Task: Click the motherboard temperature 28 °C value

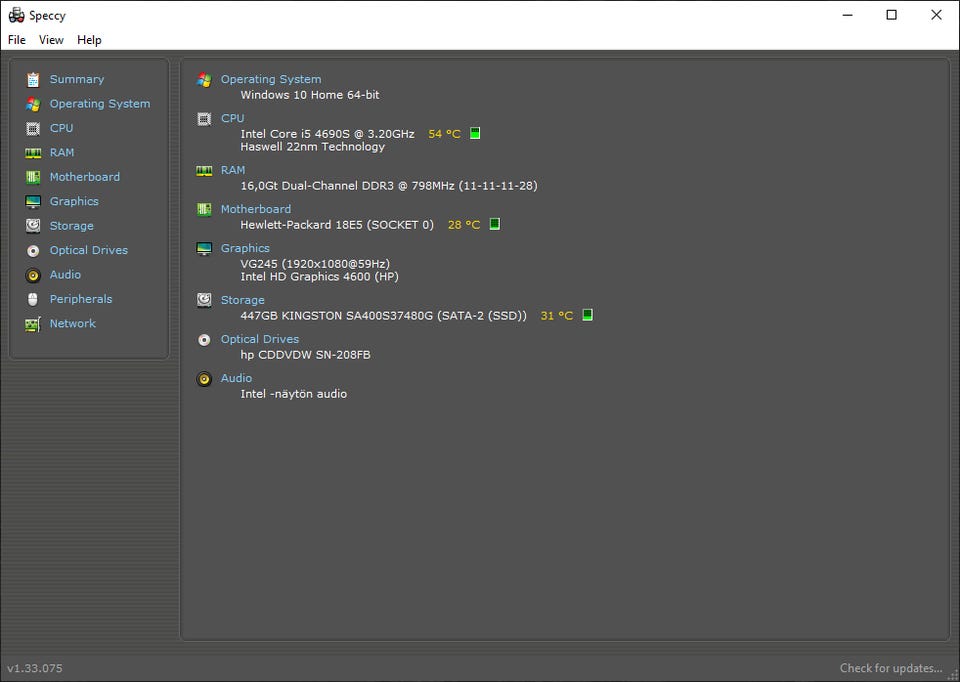Action: [464, 225]
